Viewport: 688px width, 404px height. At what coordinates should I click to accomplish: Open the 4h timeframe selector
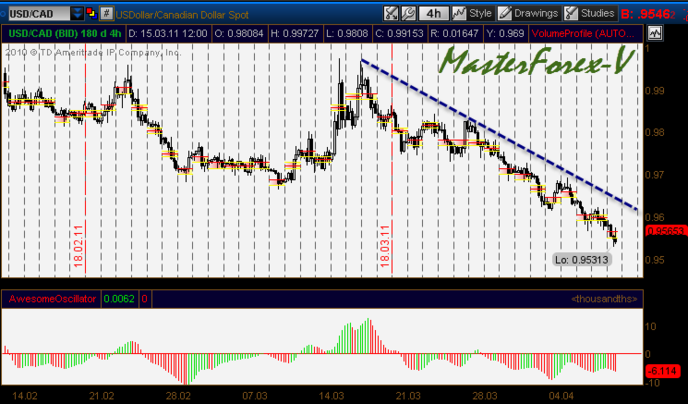click(x=434, y=14)
